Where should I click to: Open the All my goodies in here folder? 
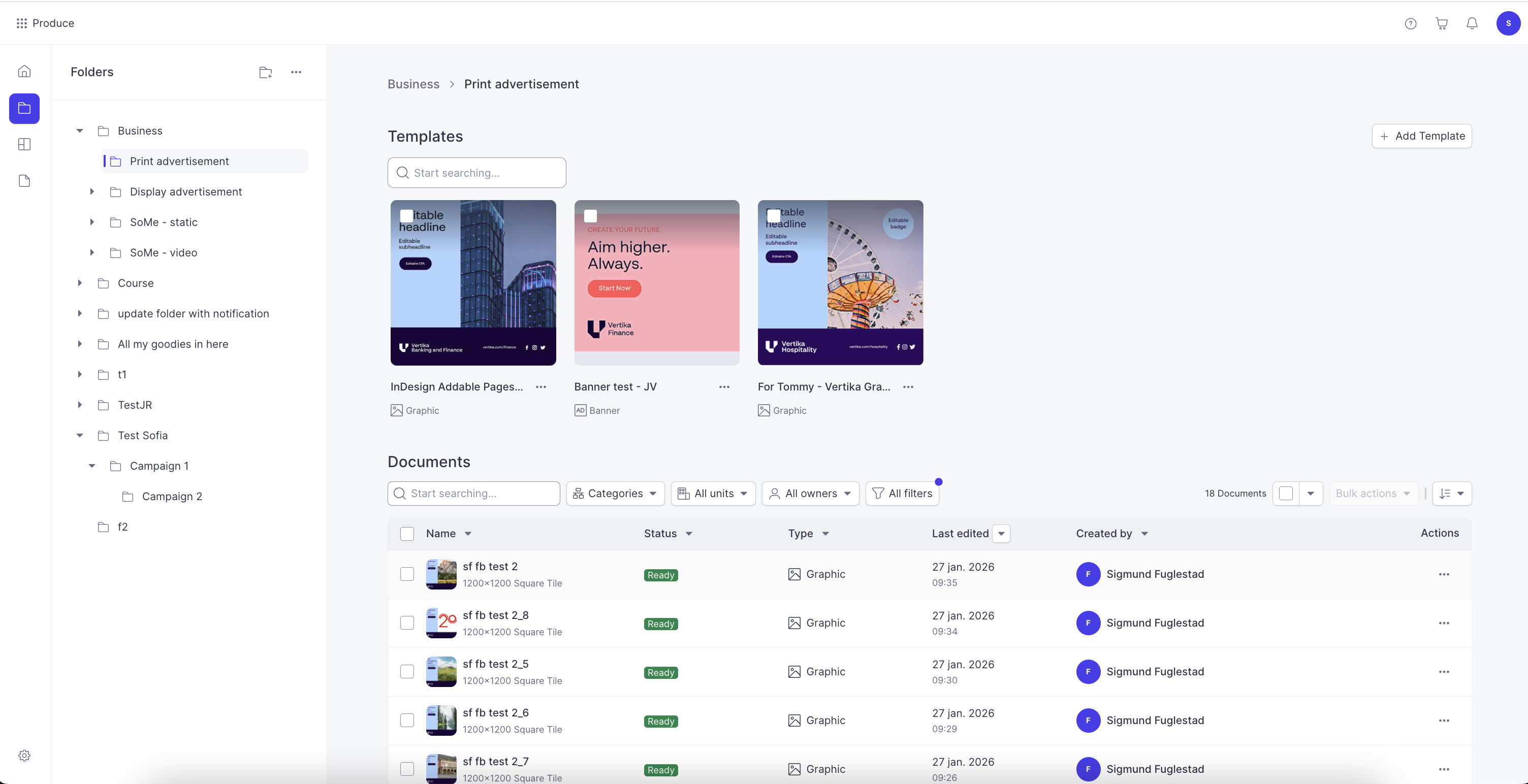tap(173, 345)
